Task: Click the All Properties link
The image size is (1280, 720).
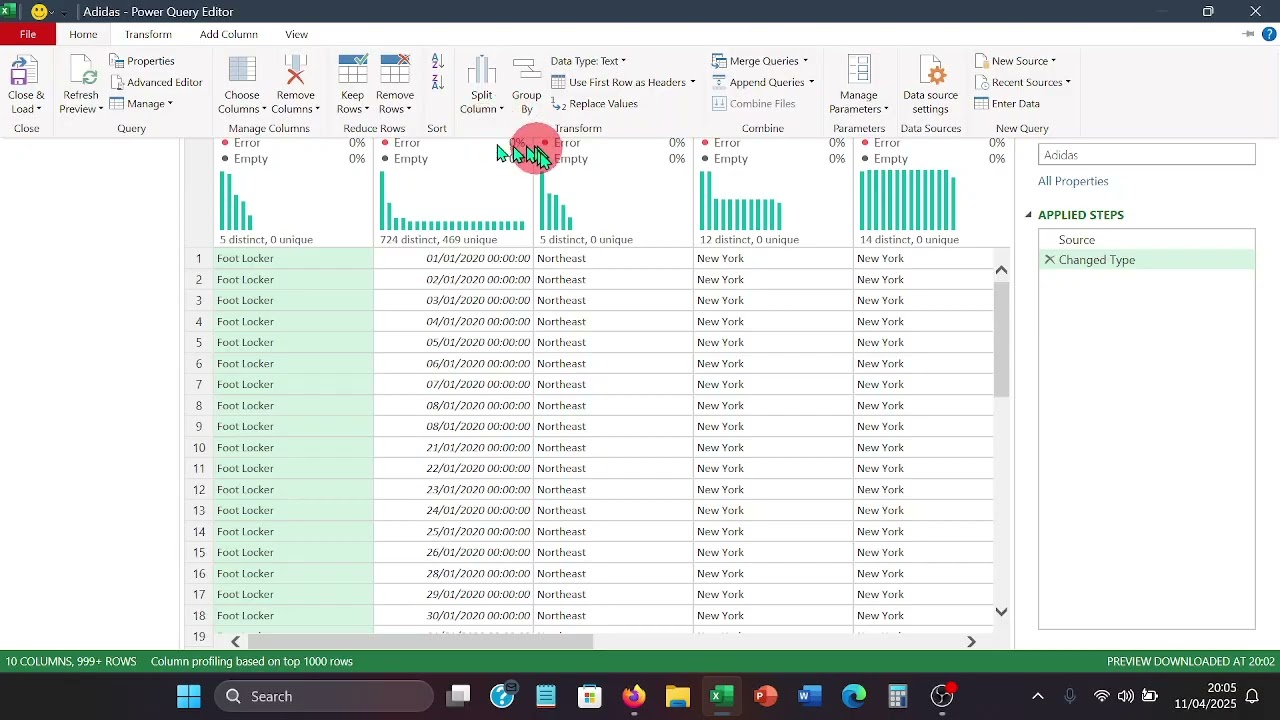Action: pyautogui.click(x=1073, y=181)
